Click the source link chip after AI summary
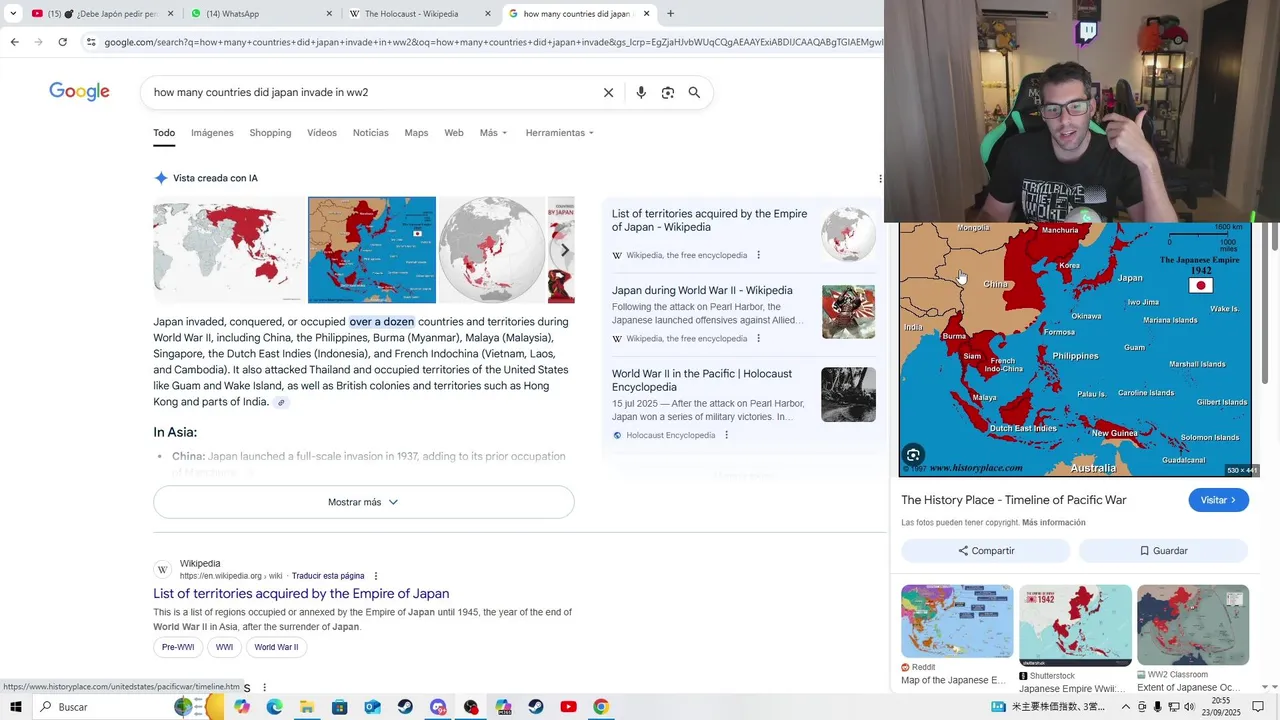Screen dimensions: 1280x720 (x=281, y=402)
